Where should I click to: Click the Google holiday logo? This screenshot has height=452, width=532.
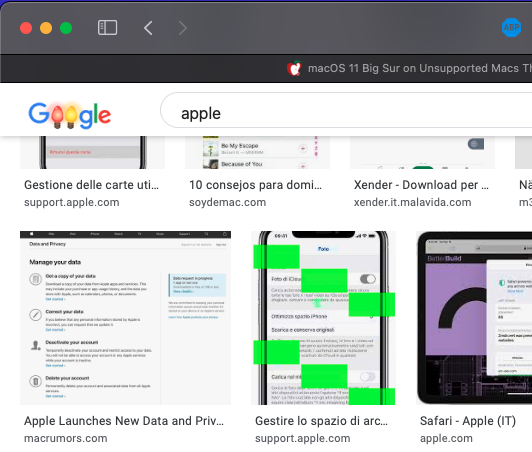click(x=70, y=115)
